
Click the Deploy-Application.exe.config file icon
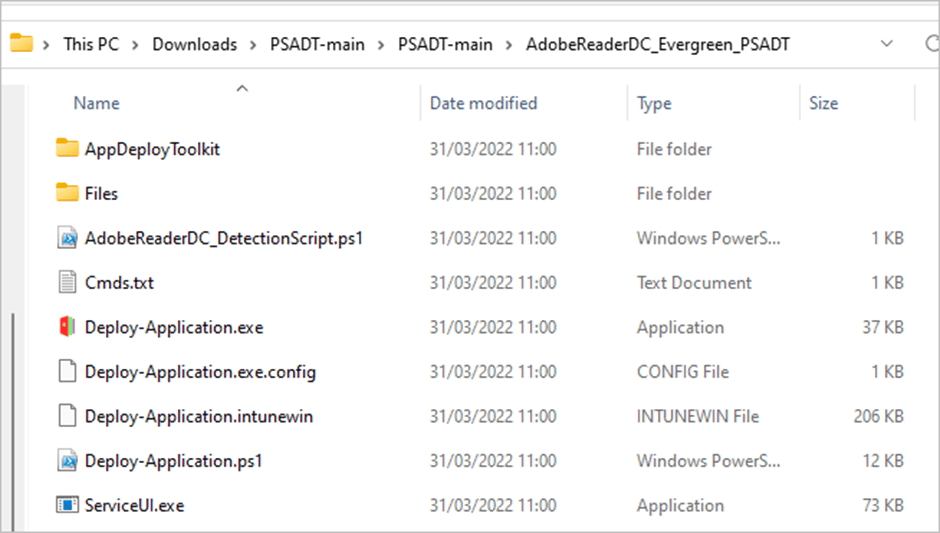click(x=67, y=371)
